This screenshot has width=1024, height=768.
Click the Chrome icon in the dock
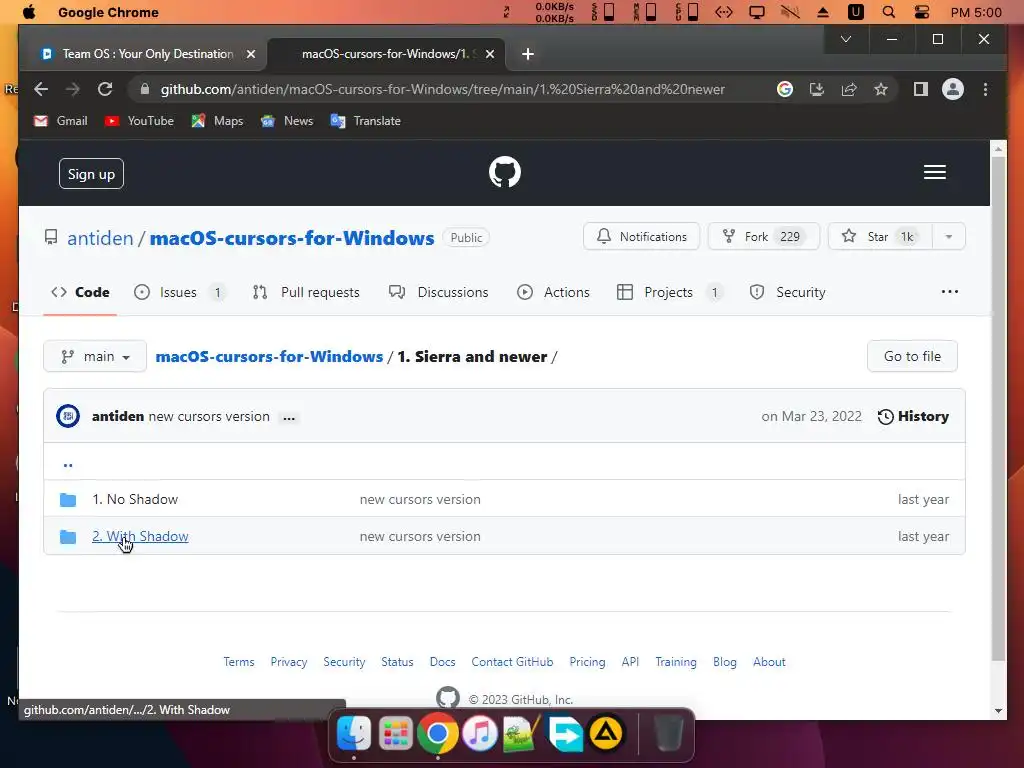tap(438, 733)
